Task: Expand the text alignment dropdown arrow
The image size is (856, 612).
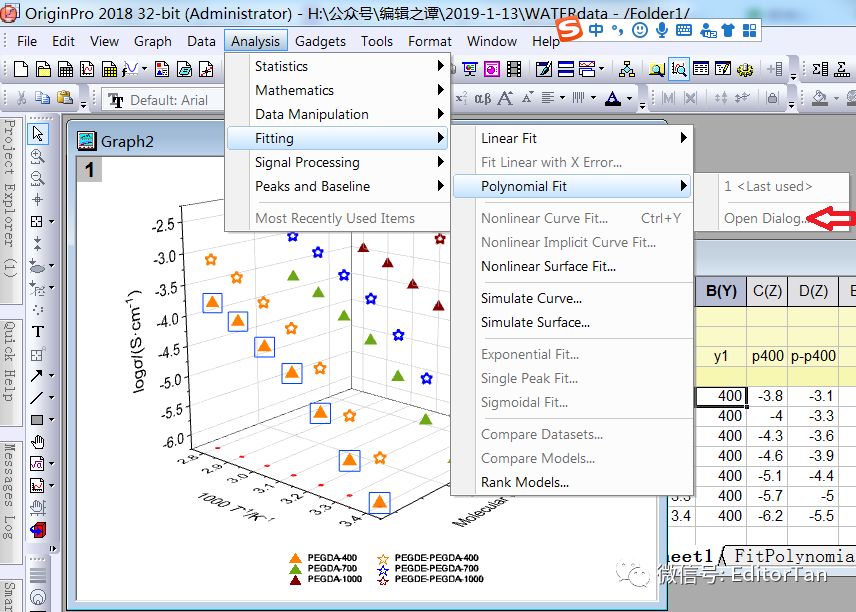Action: coord(562,98)
